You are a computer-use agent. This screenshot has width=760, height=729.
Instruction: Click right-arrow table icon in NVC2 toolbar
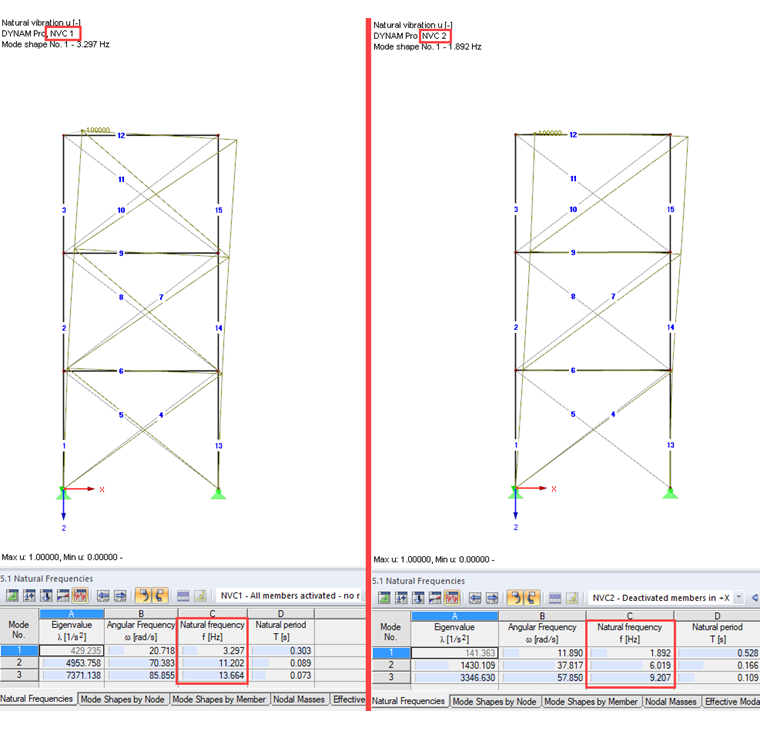[x=492, y=598]
